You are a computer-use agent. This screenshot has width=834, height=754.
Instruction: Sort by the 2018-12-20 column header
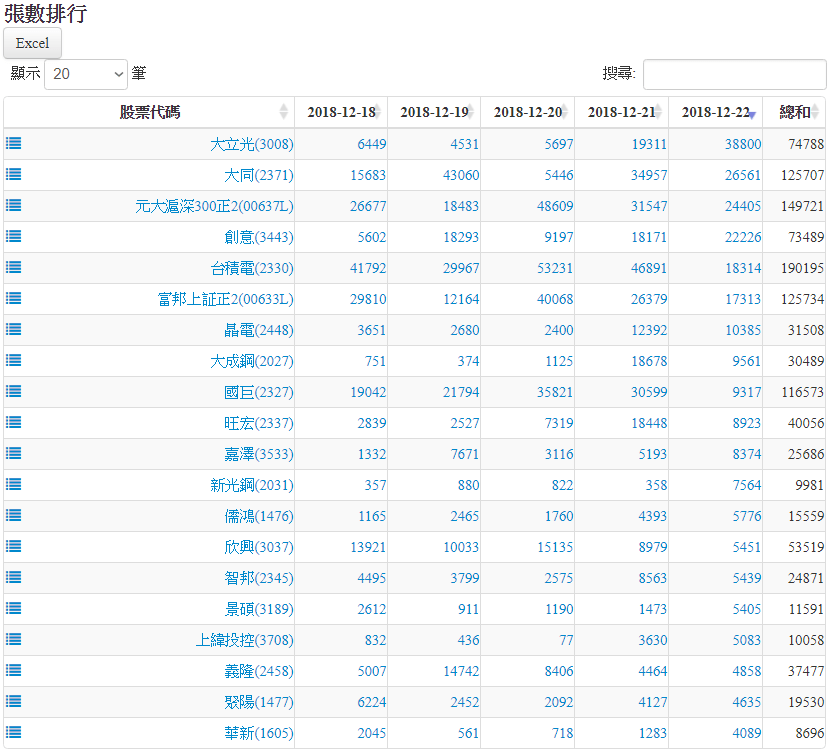527,112
